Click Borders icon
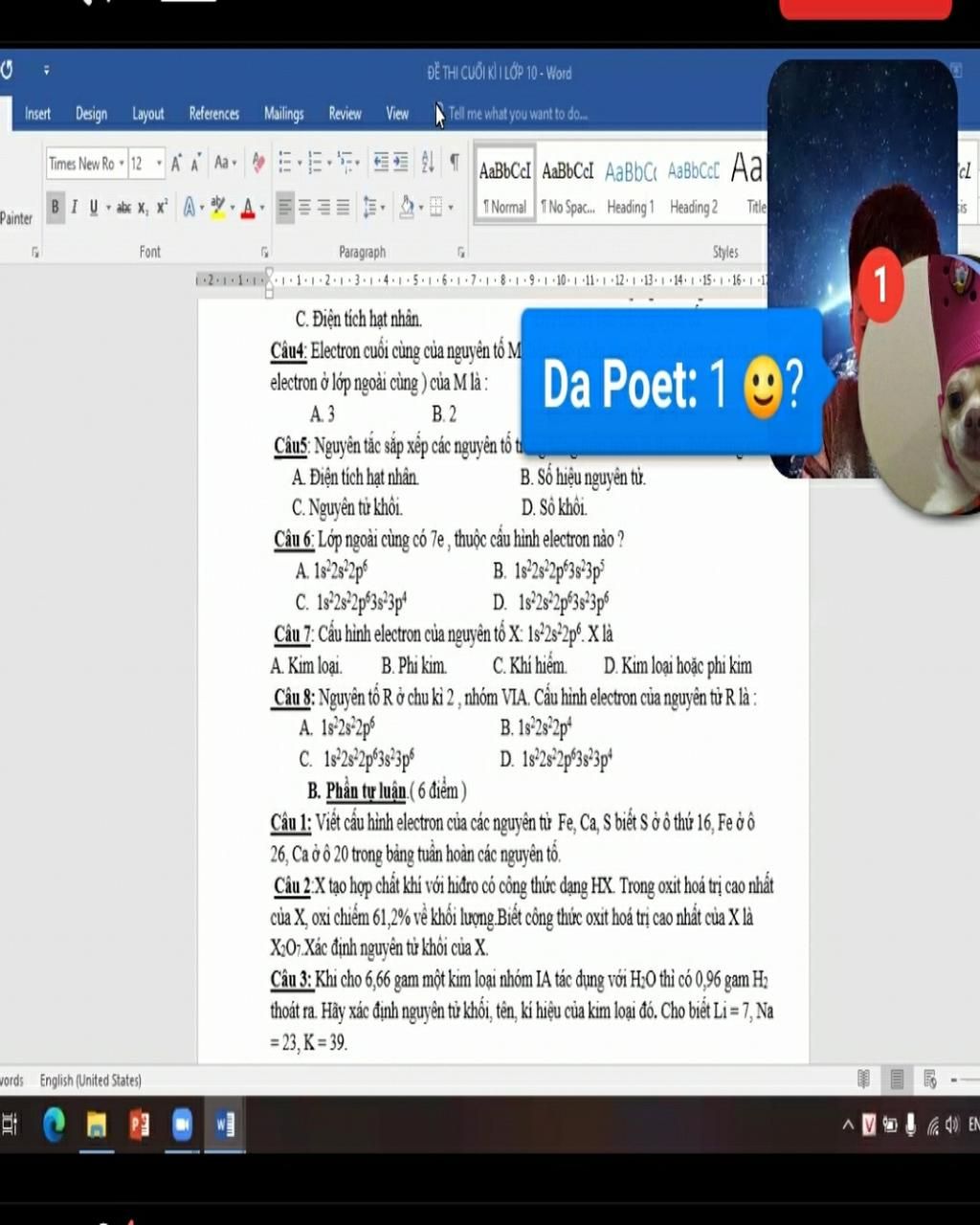 435,207
